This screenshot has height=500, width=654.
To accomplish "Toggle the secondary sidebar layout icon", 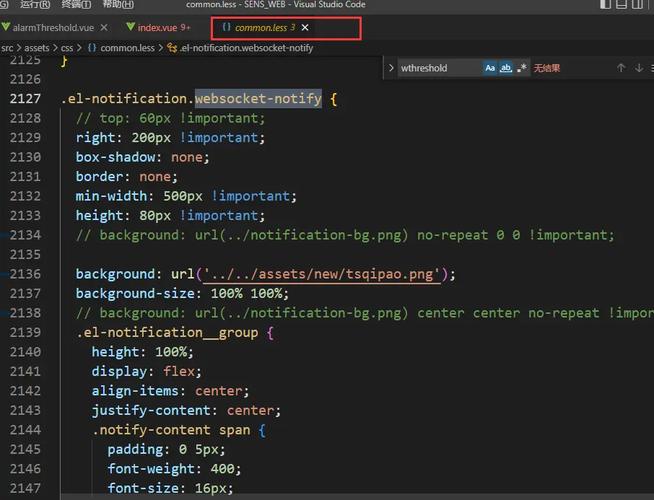I will (x=637, y=4).
